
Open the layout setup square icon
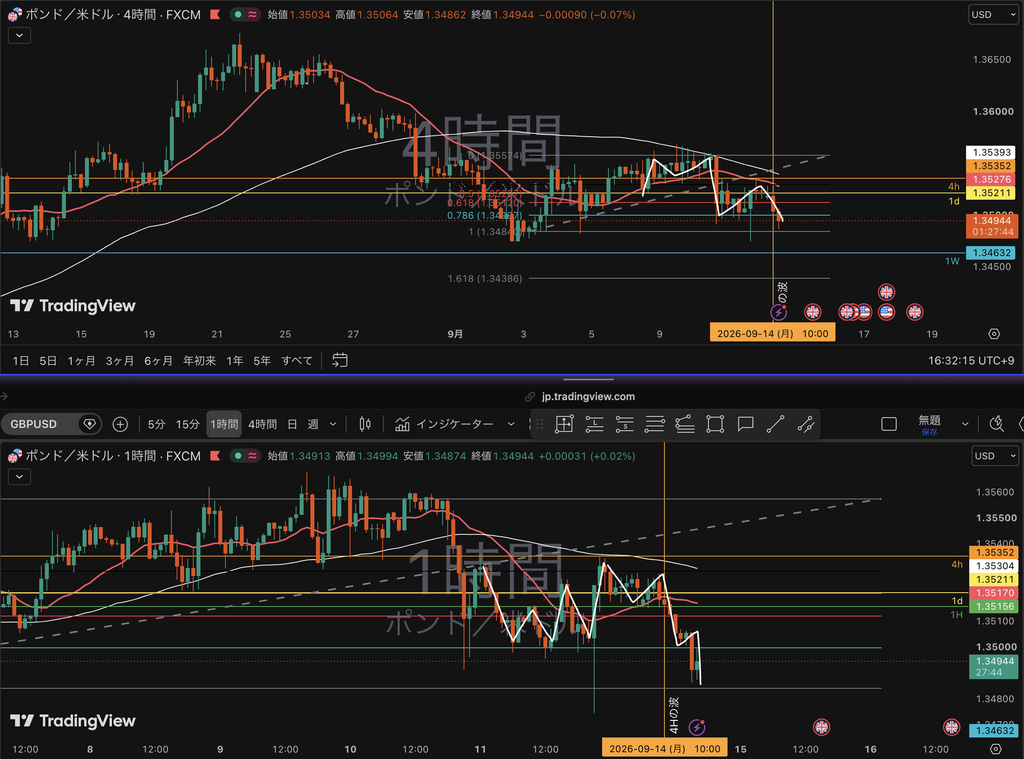pos(889,425)
